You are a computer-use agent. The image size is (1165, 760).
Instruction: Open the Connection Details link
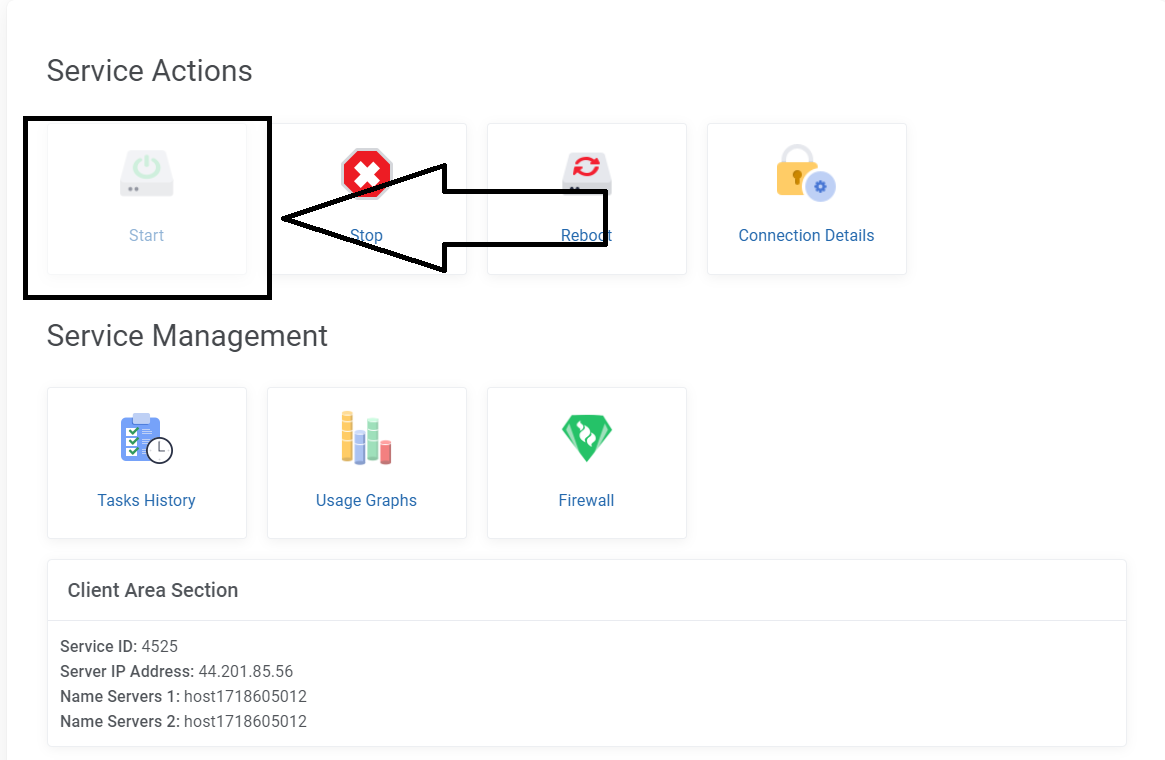806,236
